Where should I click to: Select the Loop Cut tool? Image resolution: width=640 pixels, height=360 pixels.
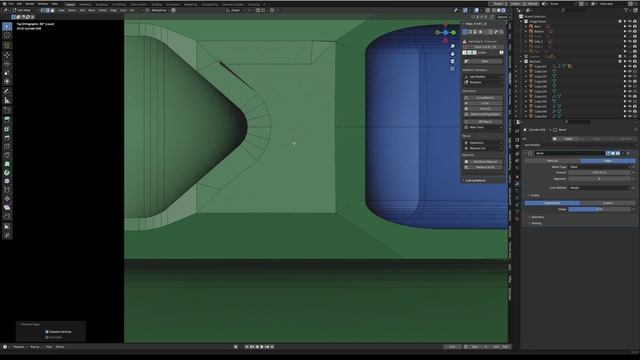click(x=7, y=146)
